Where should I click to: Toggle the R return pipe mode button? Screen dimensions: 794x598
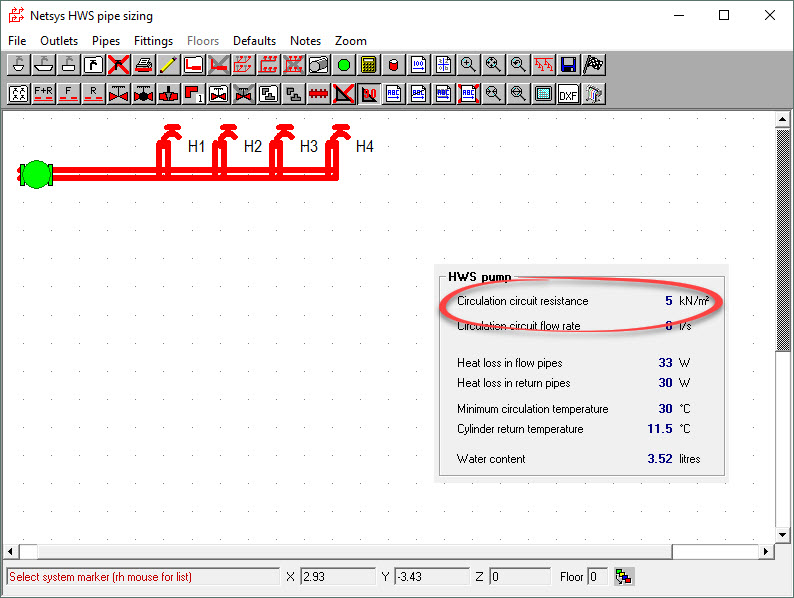click(94, 94)
